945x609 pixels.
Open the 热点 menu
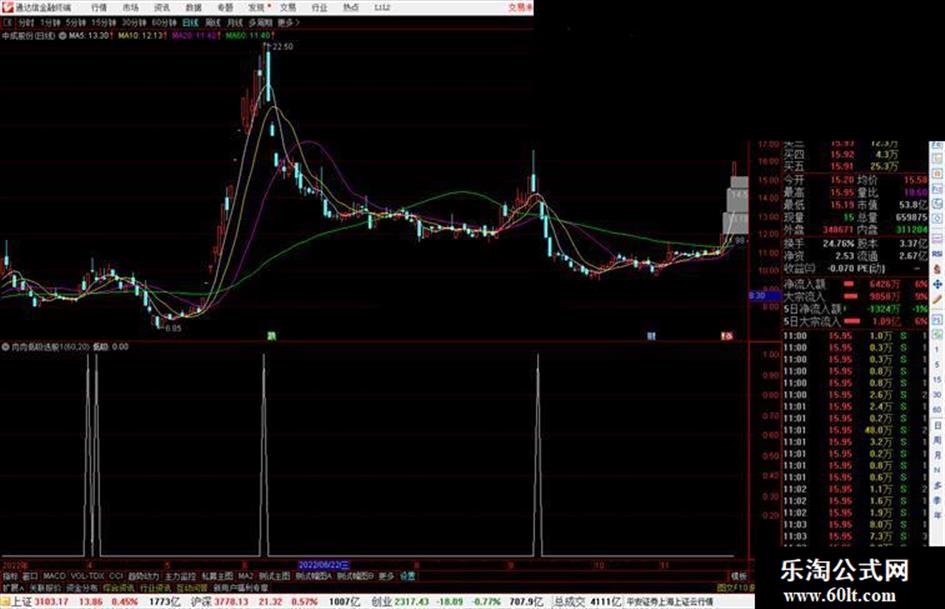(x=351, y=7)
